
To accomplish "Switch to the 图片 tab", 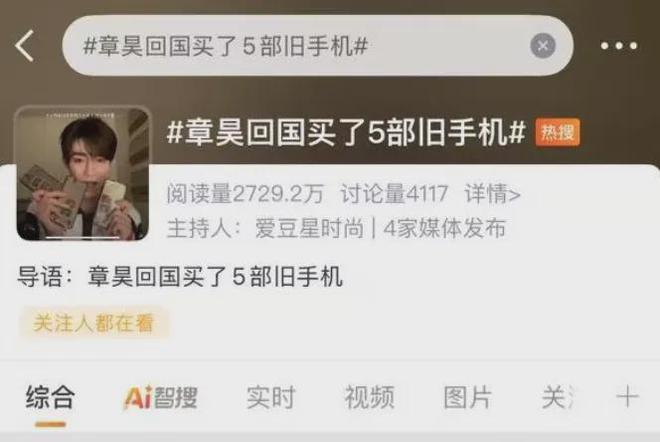I will pyautogui.click(x=468, y=397).
